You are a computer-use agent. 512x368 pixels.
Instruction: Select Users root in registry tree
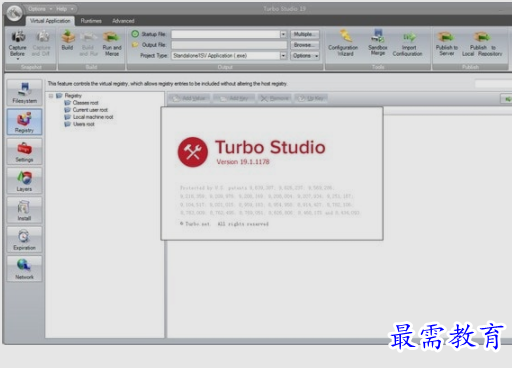point(83,124)
